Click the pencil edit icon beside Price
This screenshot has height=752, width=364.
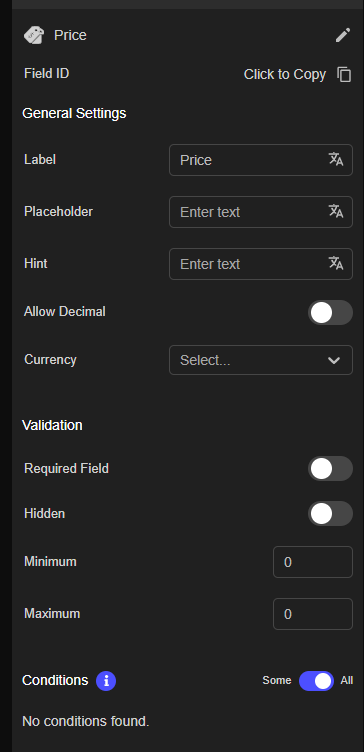point(343,35)
